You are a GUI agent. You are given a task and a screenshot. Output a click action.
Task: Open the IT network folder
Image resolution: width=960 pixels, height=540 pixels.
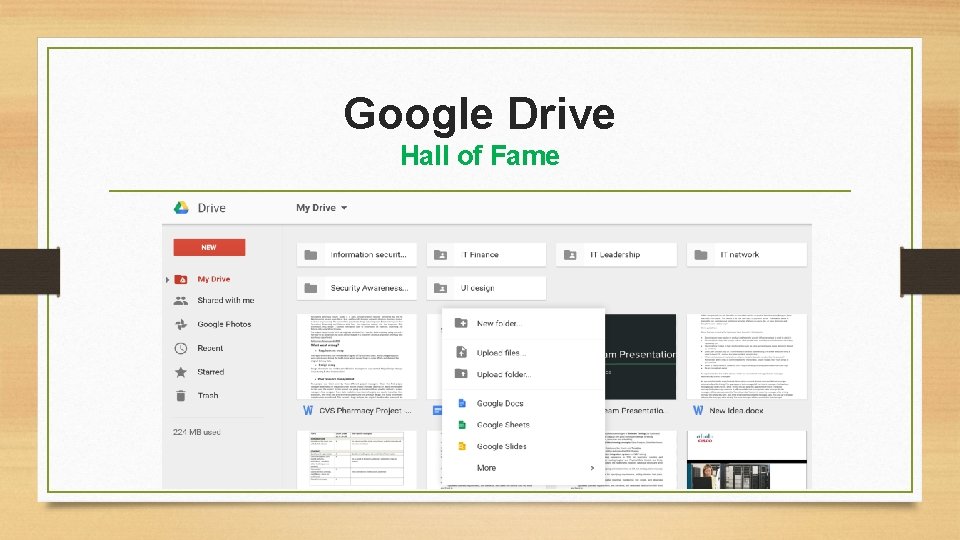747,255
